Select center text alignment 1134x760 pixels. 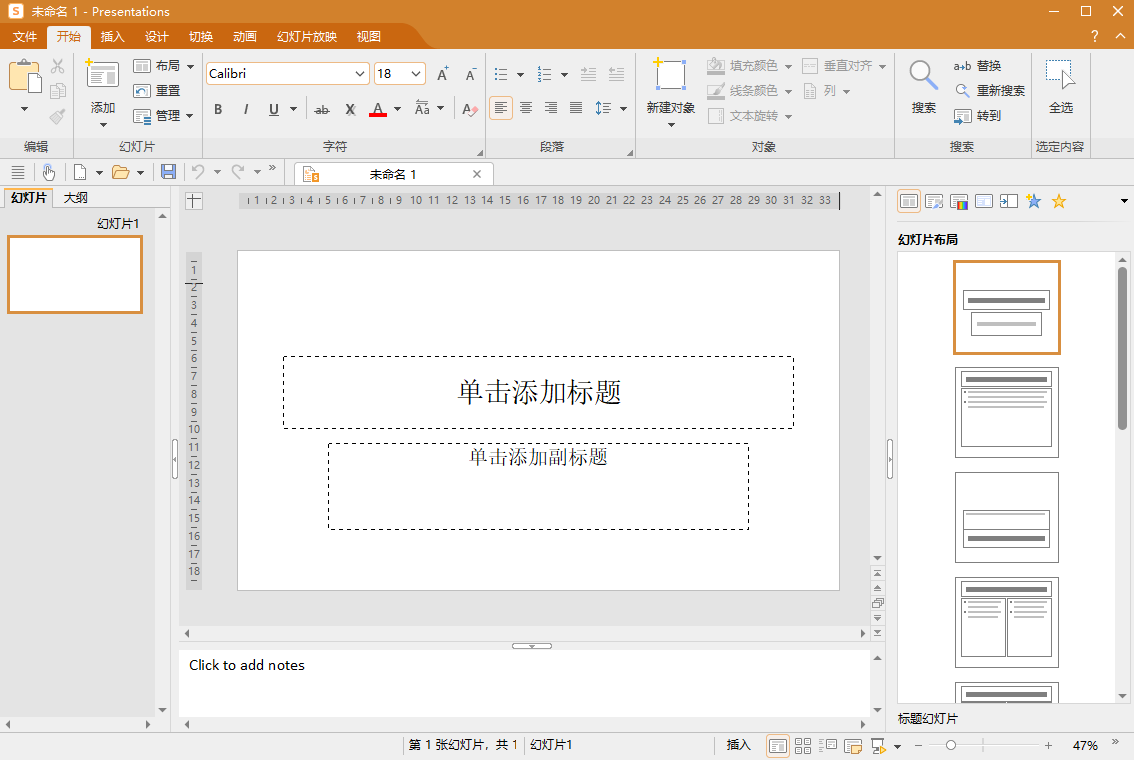(526, 108)
